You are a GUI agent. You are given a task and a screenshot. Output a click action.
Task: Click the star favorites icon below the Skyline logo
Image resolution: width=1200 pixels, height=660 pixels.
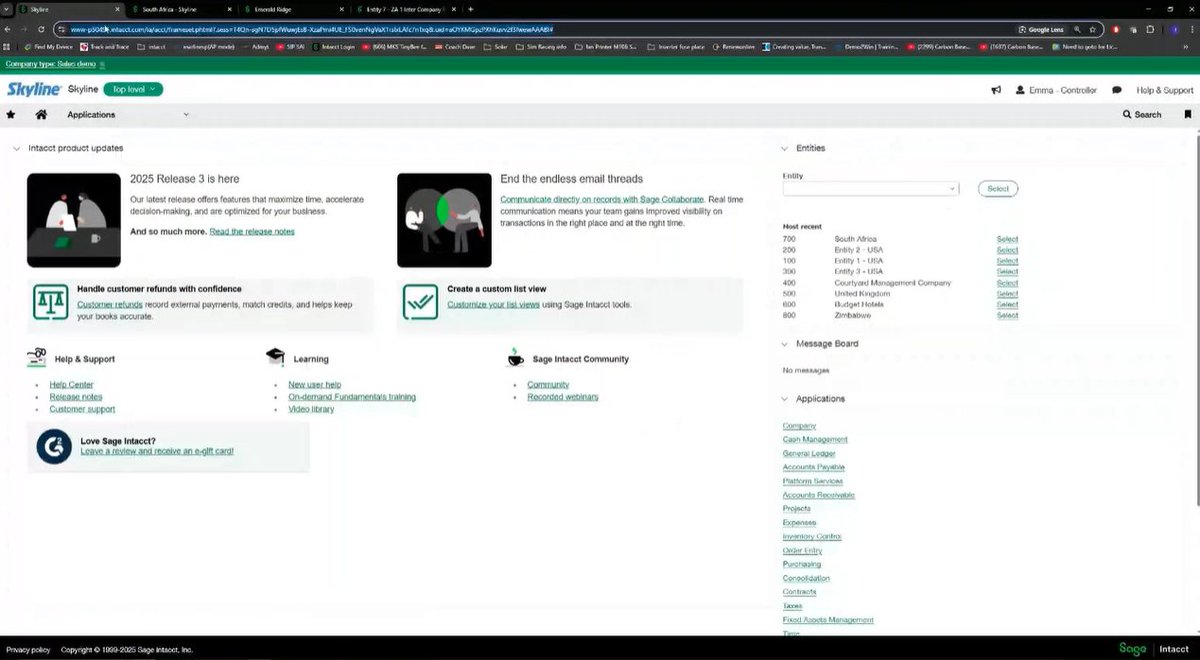(11, 114)
